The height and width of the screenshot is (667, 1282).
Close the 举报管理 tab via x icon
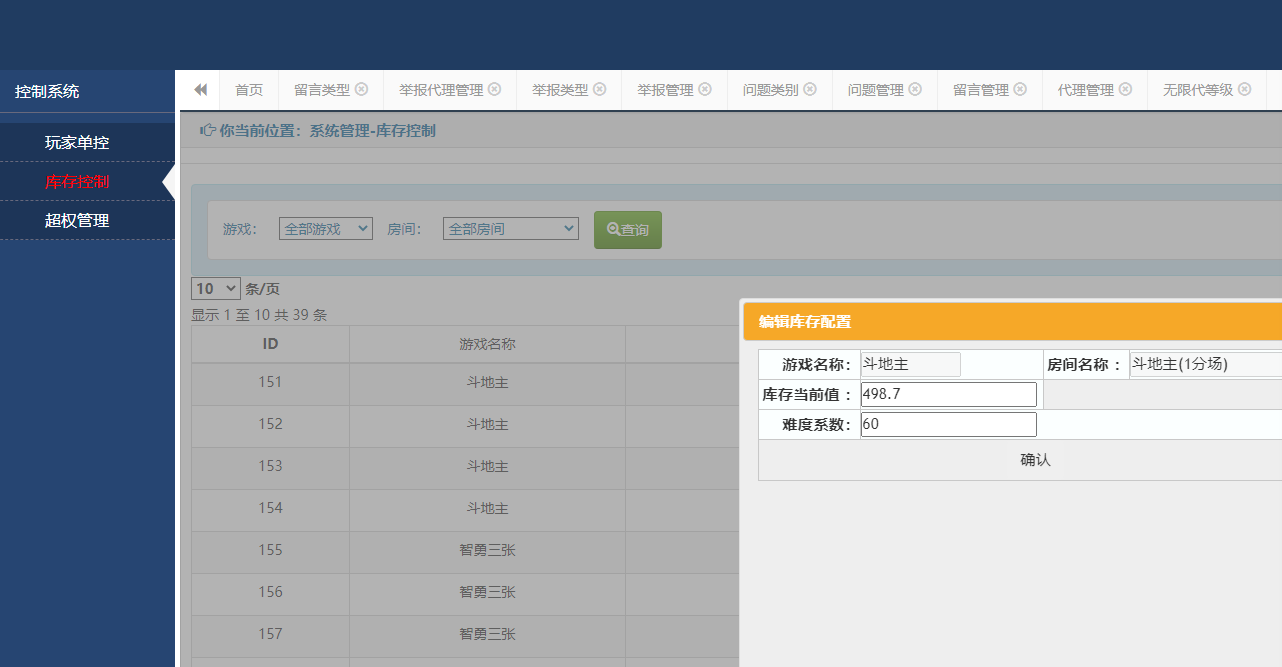[705, 89]
